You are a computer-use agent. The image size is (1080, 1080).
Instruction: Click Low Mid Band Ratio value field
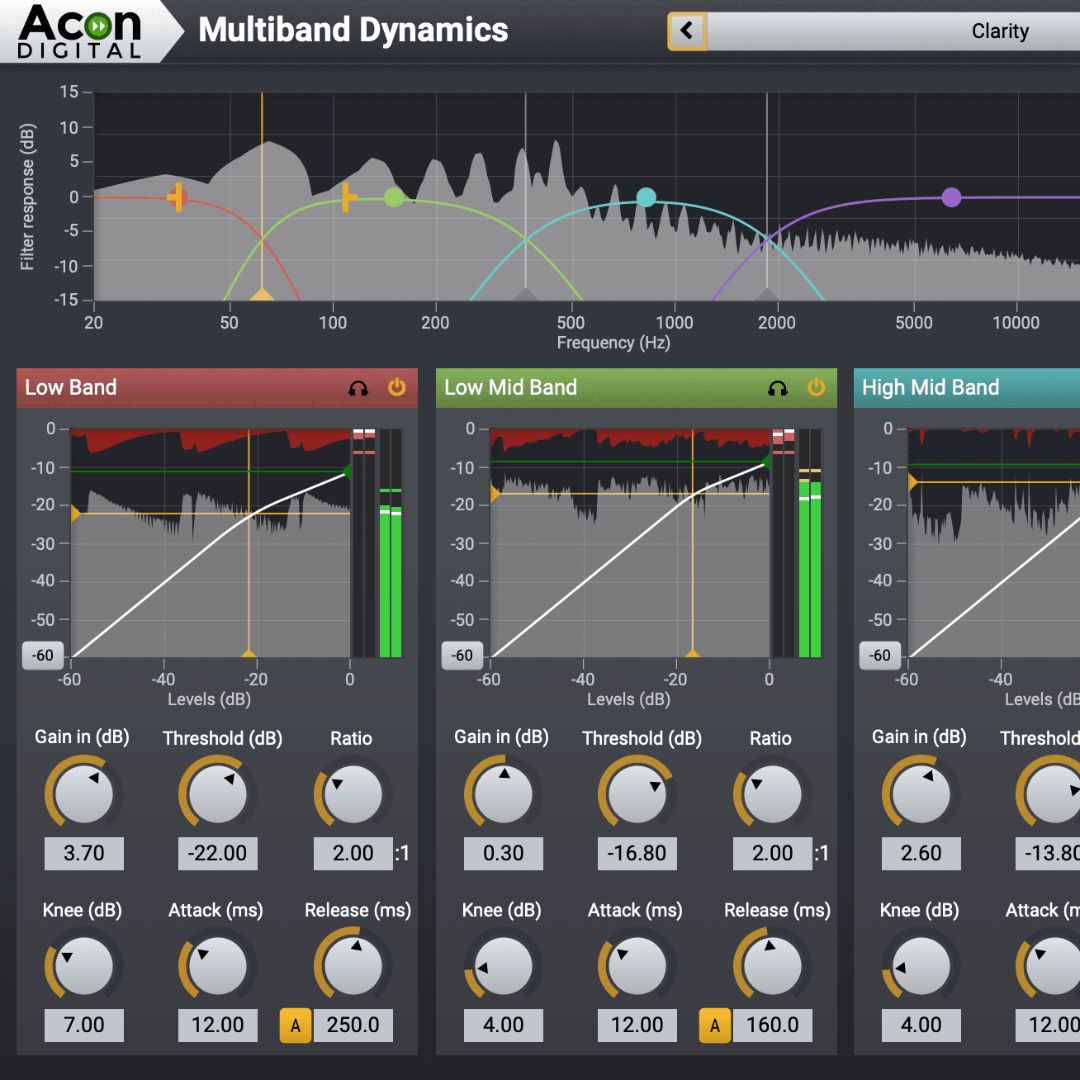pos(772,853)
